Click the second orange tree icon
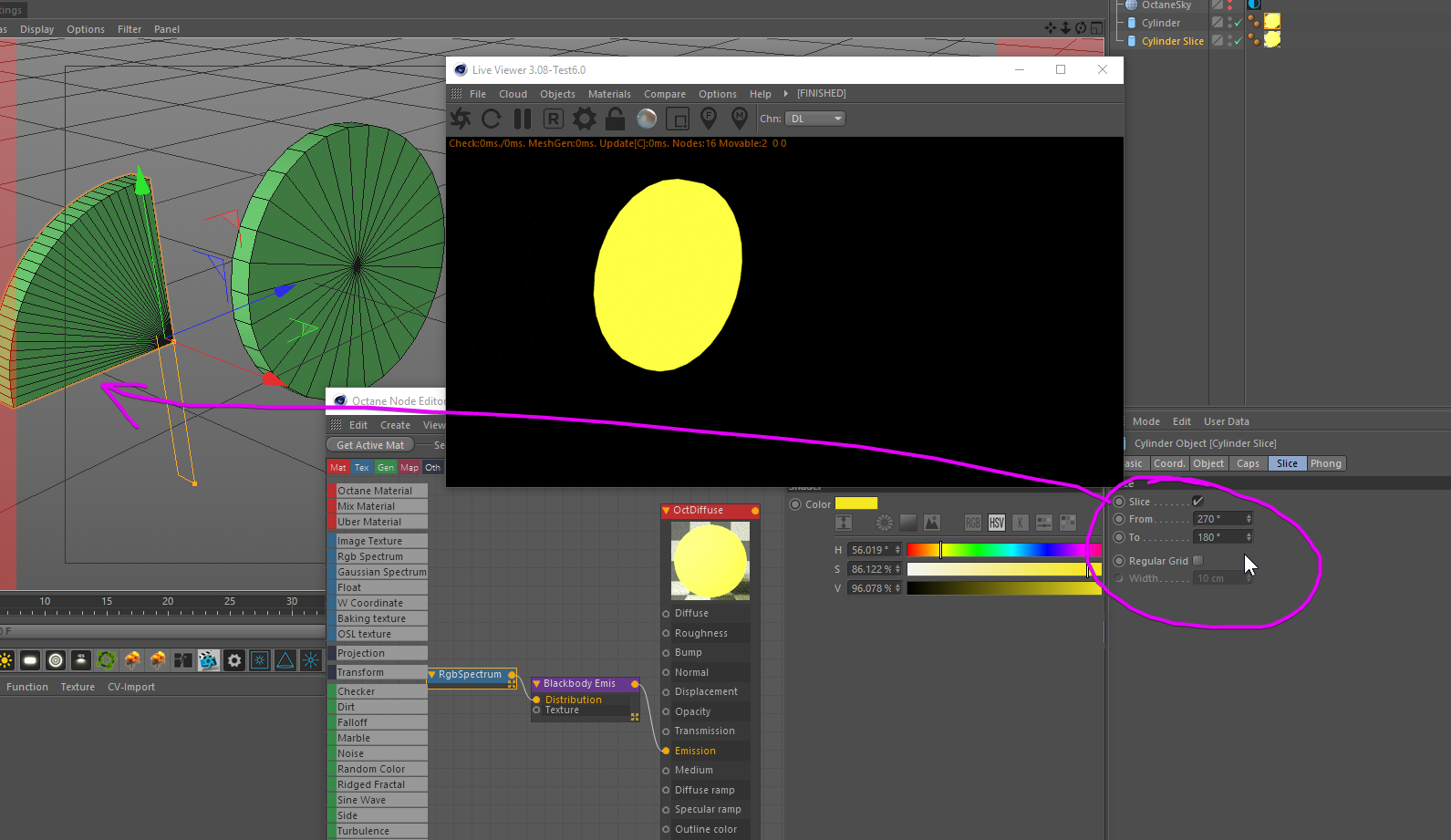The width and height of the screenshot is (1451, 840). click(158, 660)
